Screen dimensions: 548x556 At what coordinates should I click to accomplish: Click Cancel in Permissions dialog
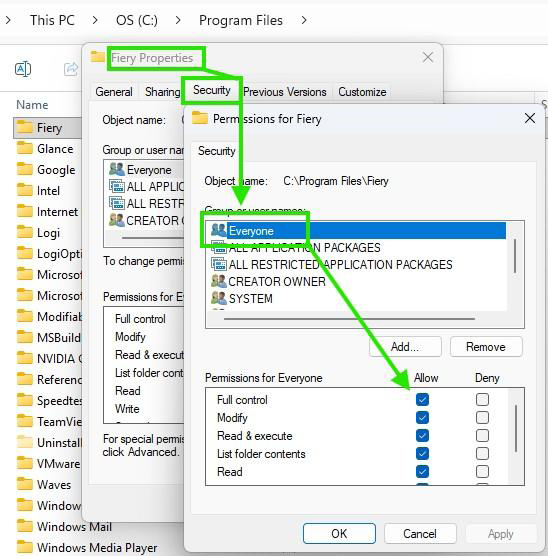point(420,533)
